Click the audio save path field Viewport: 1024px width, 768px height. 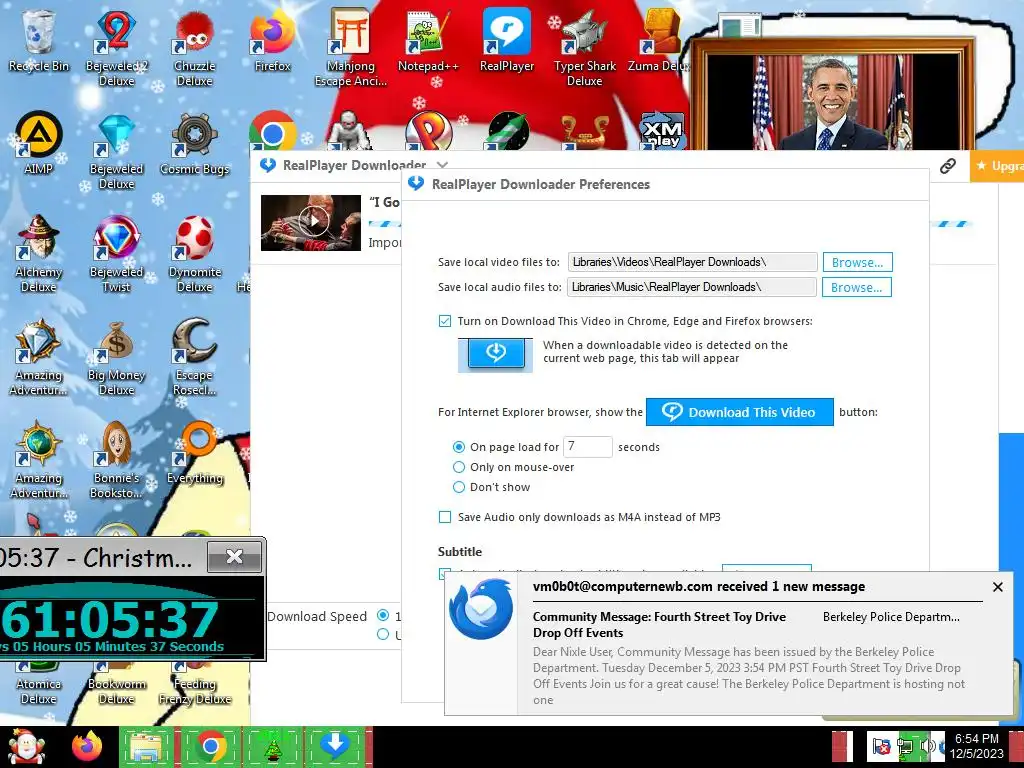point(692,287)
